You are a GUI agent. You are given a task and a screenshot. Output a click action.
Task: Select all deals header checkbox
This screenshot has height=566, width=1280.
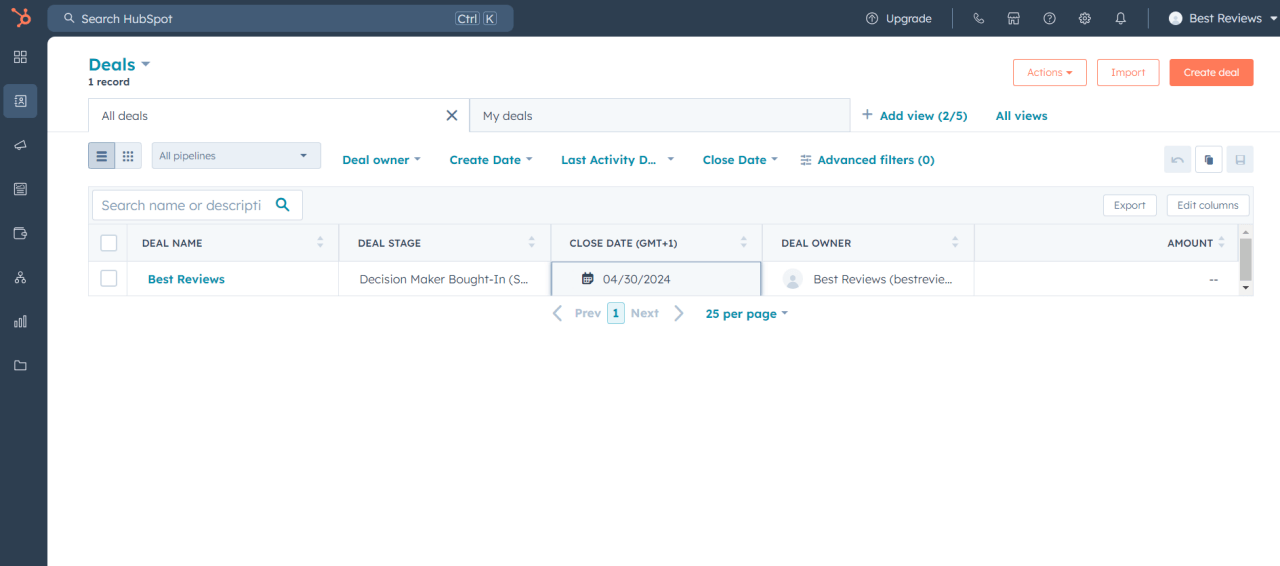[109, 243]
